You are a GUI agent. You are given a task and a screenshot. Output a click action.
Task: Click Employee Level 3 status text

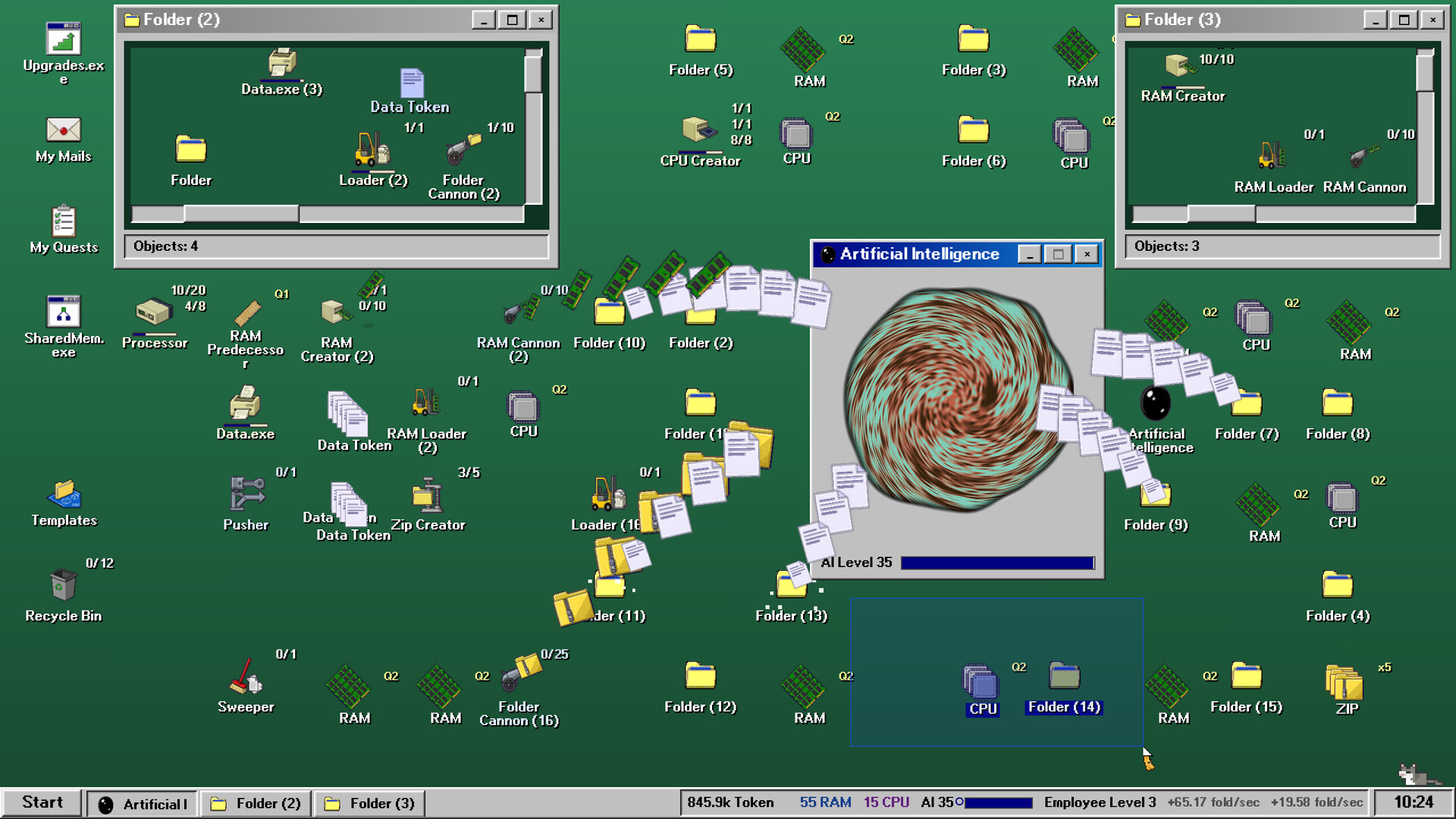point(1100,802)
